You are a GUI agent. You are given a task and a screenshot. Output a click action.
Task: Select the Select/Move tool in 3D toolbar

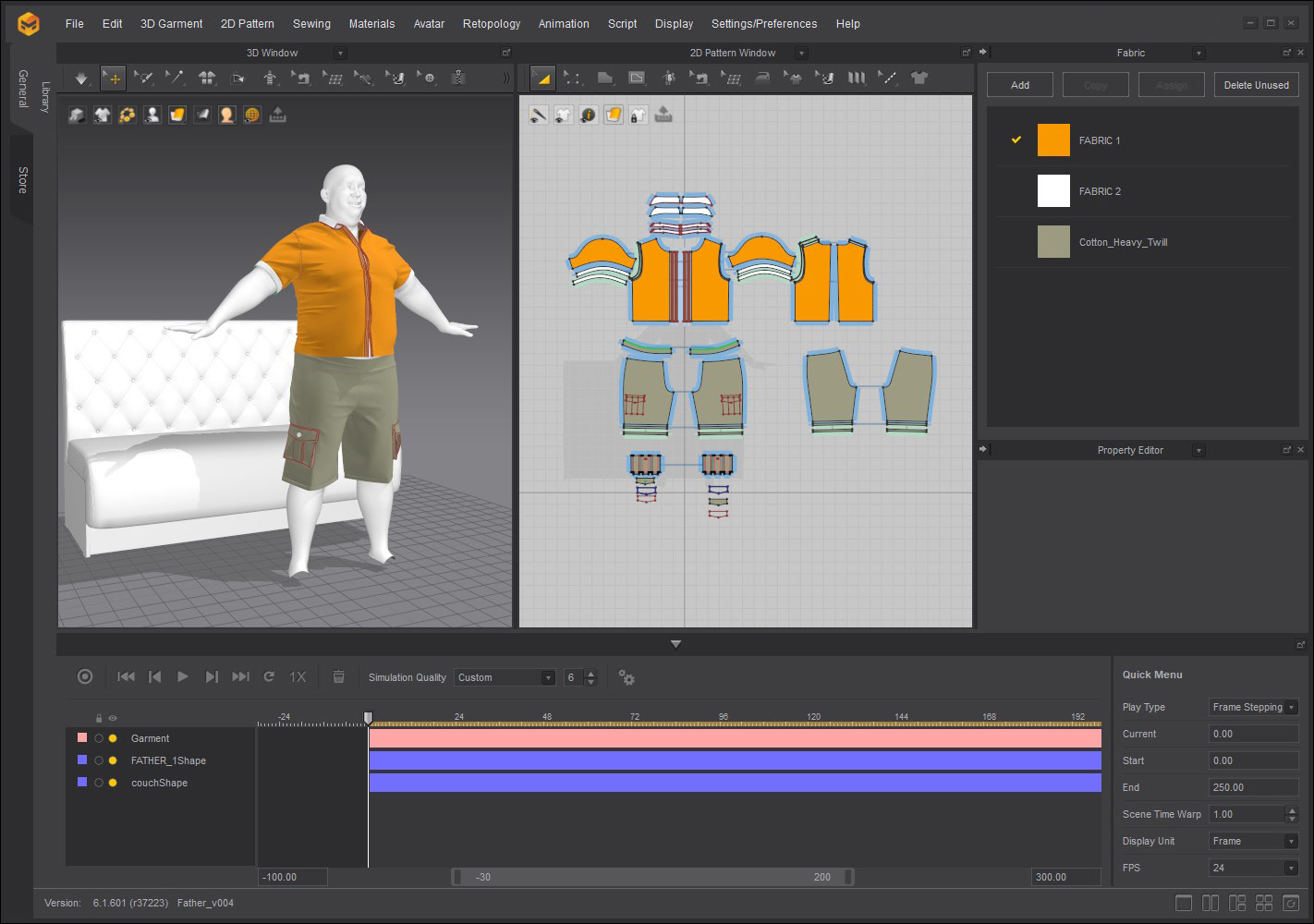tap(113, 79)
